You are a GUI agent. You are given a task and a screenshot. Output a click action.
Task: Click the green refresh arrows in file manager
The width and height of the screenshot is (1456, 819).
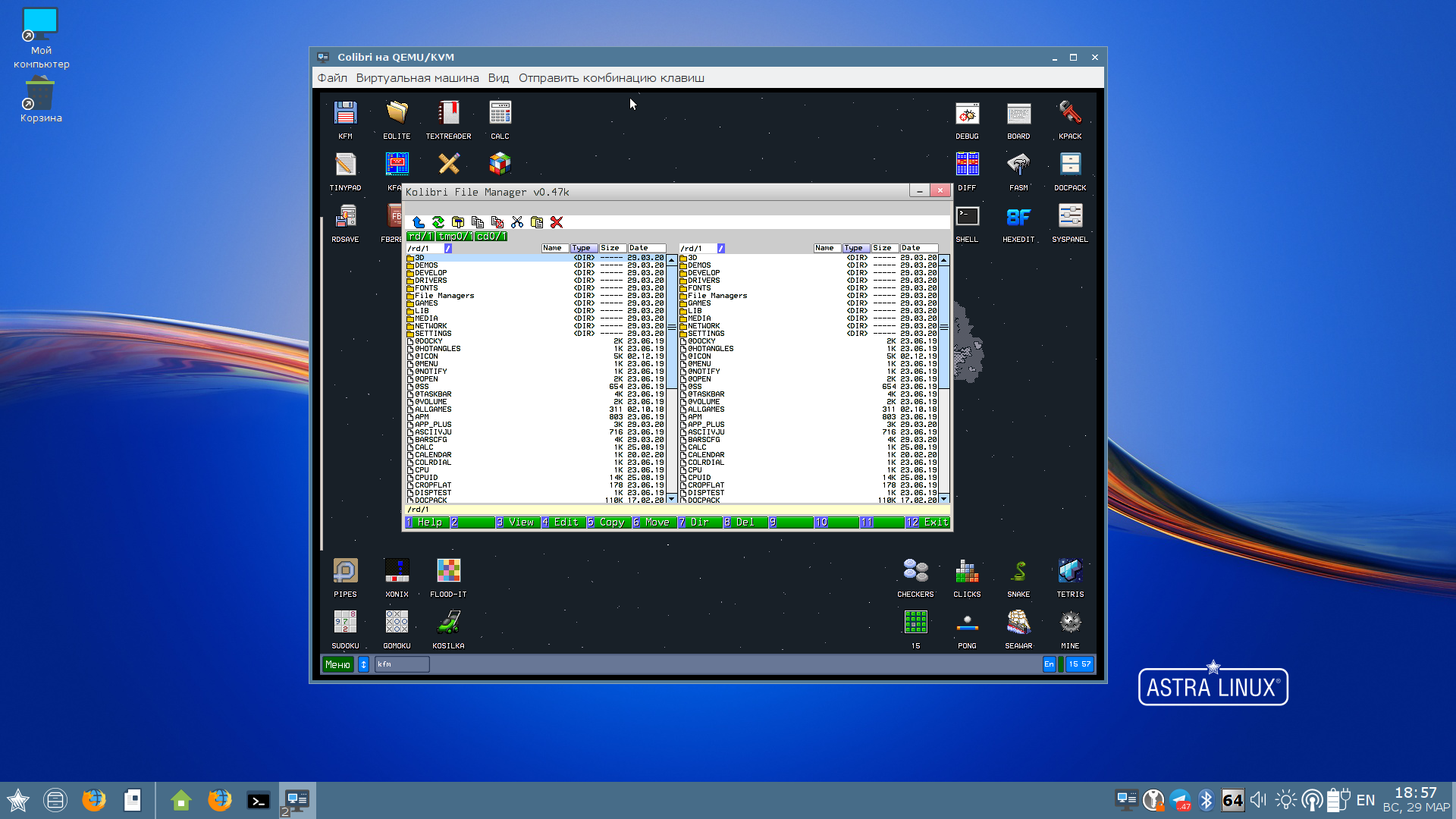pos(438,222)
